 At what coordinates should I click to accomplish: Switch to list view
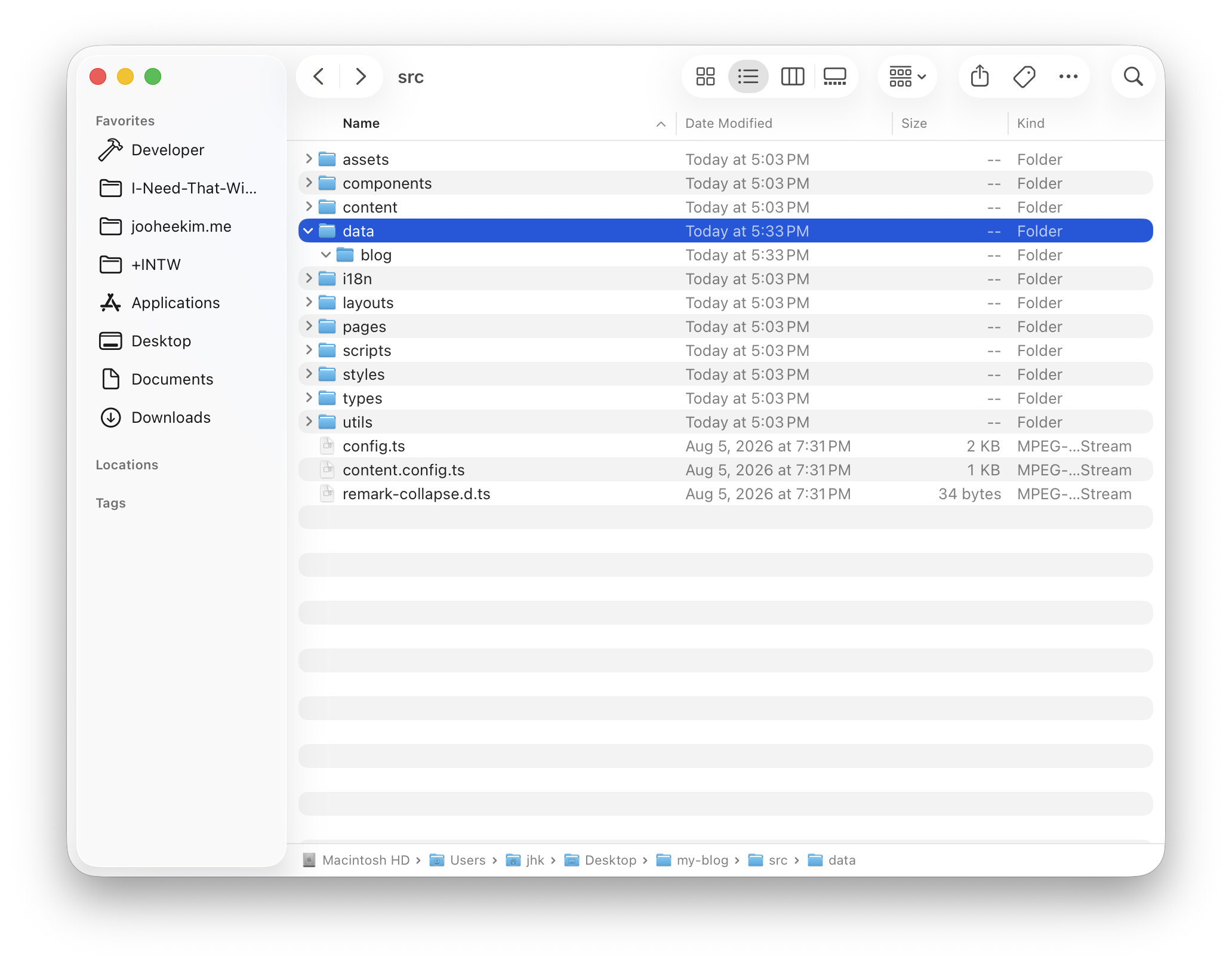point(748,76)
